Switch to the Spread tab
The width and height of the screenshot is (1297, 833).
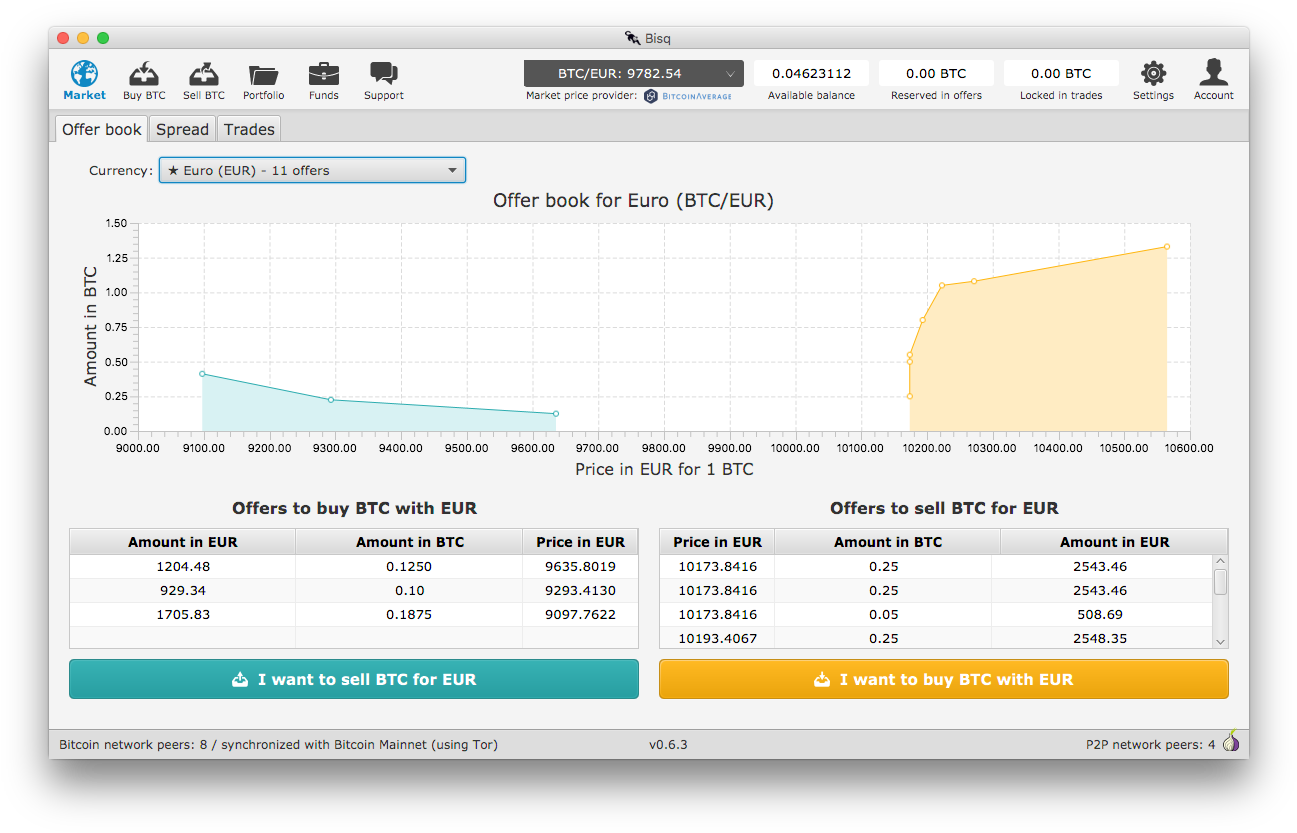pyautogui.click(x=182, y=129)
